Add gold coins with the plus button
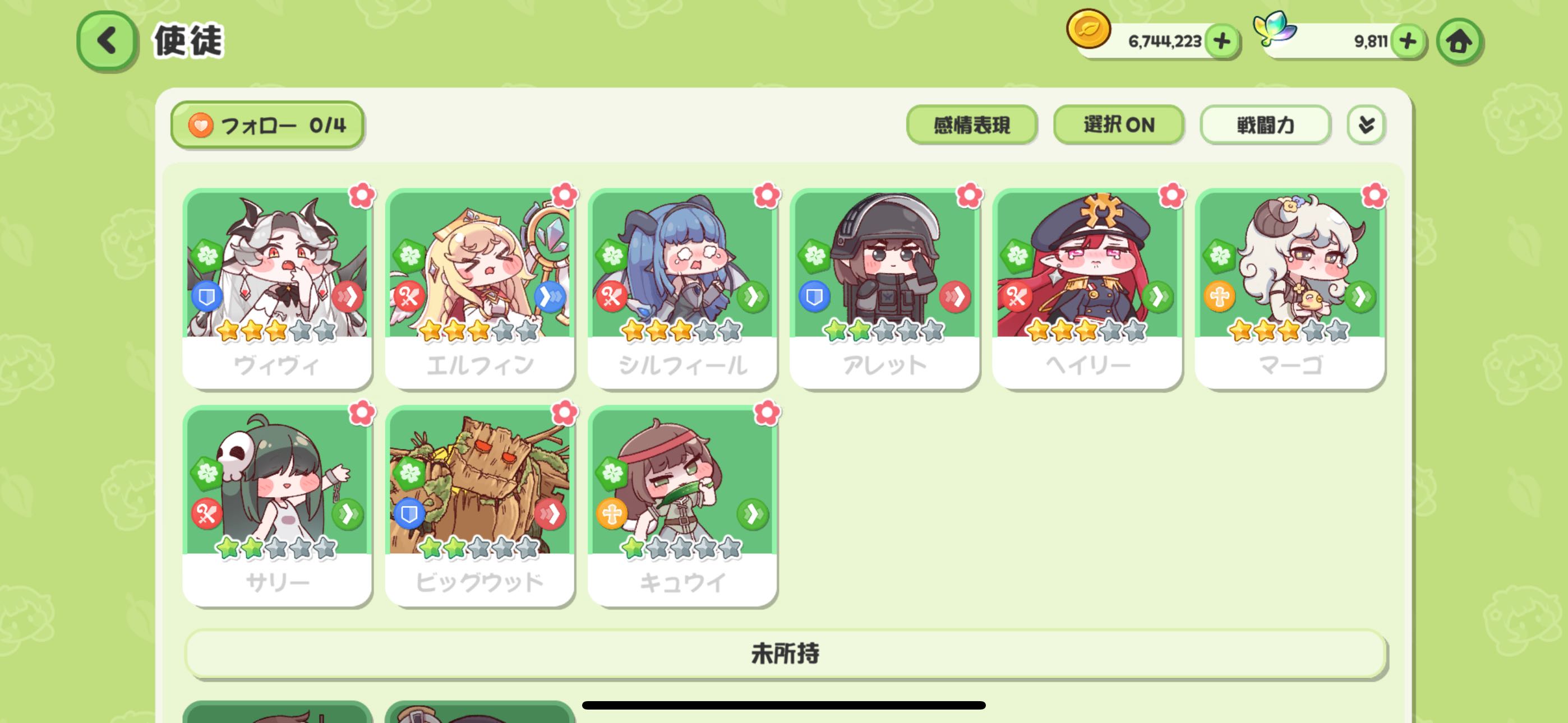 1221,41
